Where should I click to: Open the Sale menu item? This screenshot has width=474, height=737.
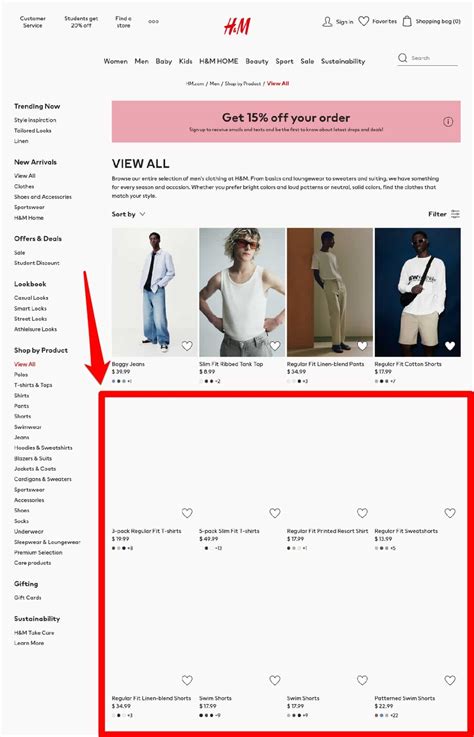[x=307, y=61]
